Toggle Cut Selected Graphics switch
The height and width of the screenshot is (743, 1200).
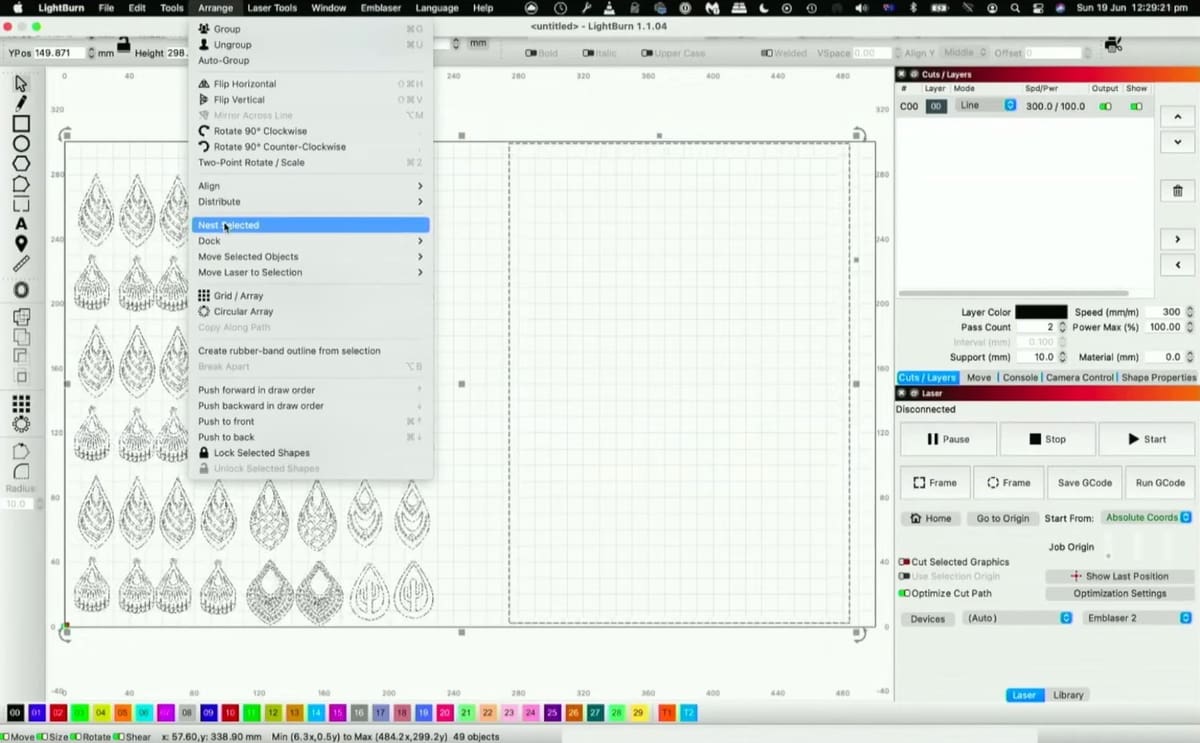[904, 562]
